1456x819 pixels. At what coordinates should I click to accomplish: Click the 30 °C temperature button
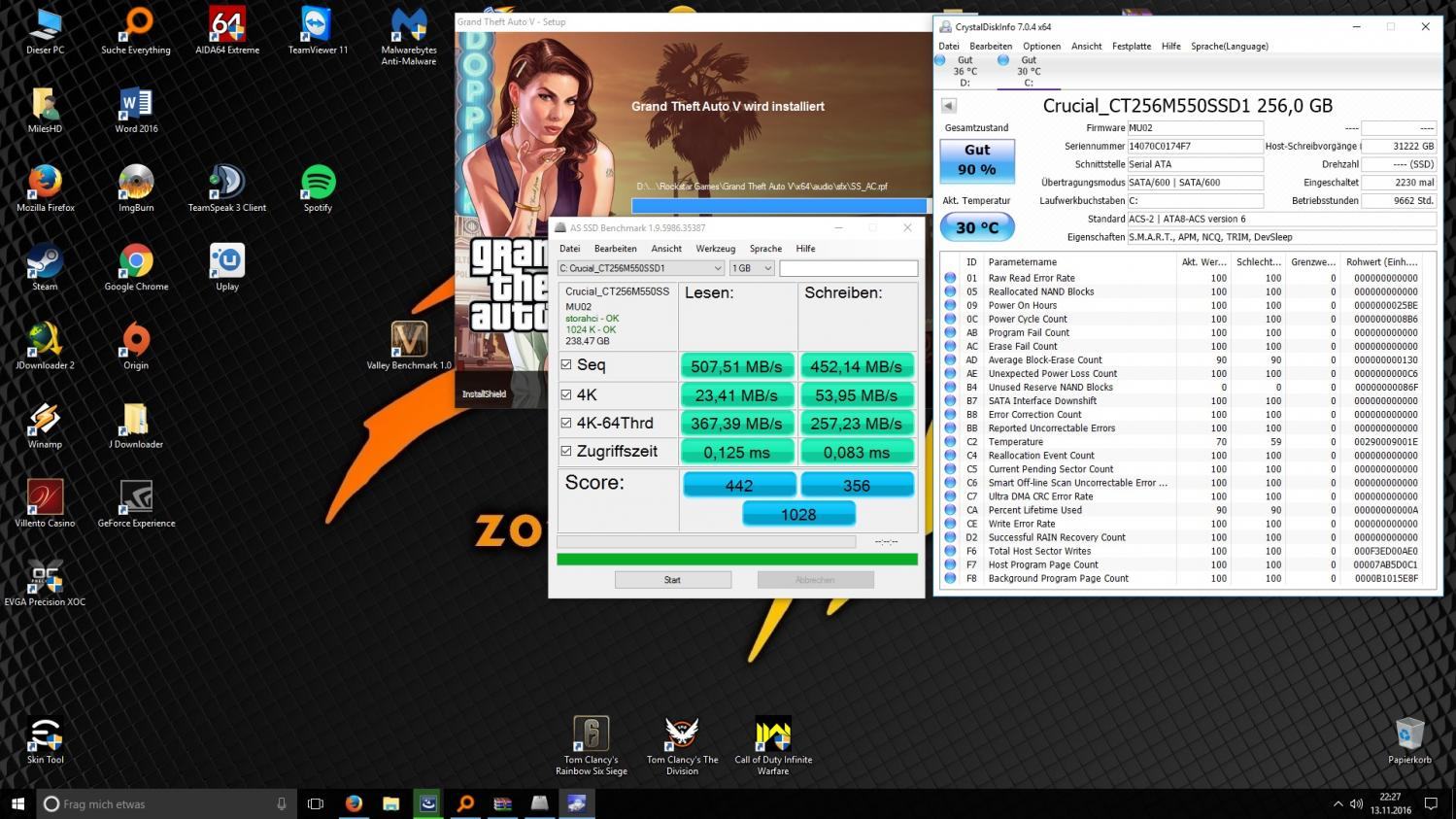tap(977, 227)
